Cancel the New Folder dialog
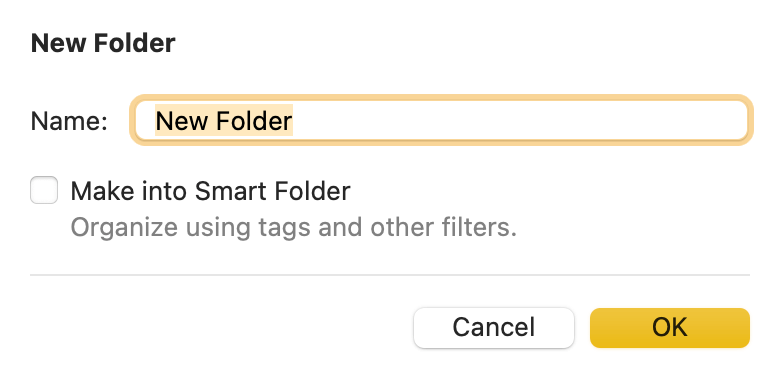The width and height of the screenshot is (768, 372). pos(494,327)
